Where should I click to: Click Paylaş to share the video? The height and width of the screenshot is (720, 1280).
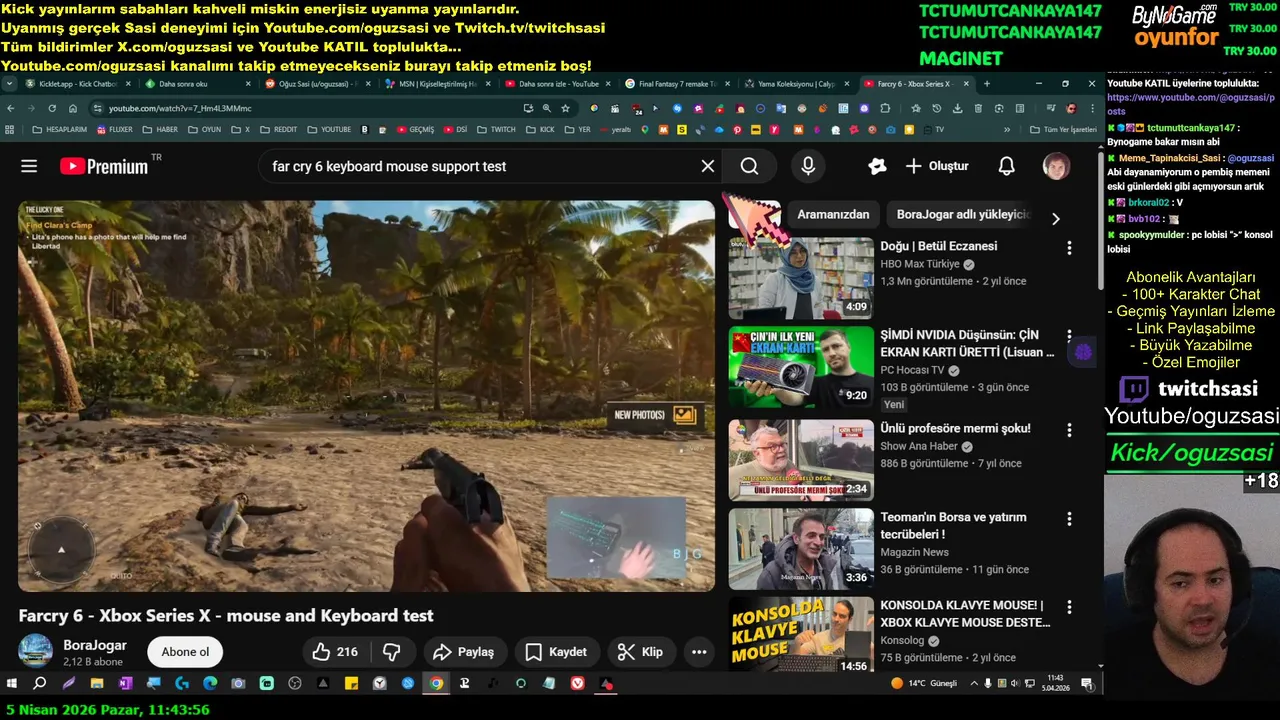pyautogui.click(x=464, y=652)
